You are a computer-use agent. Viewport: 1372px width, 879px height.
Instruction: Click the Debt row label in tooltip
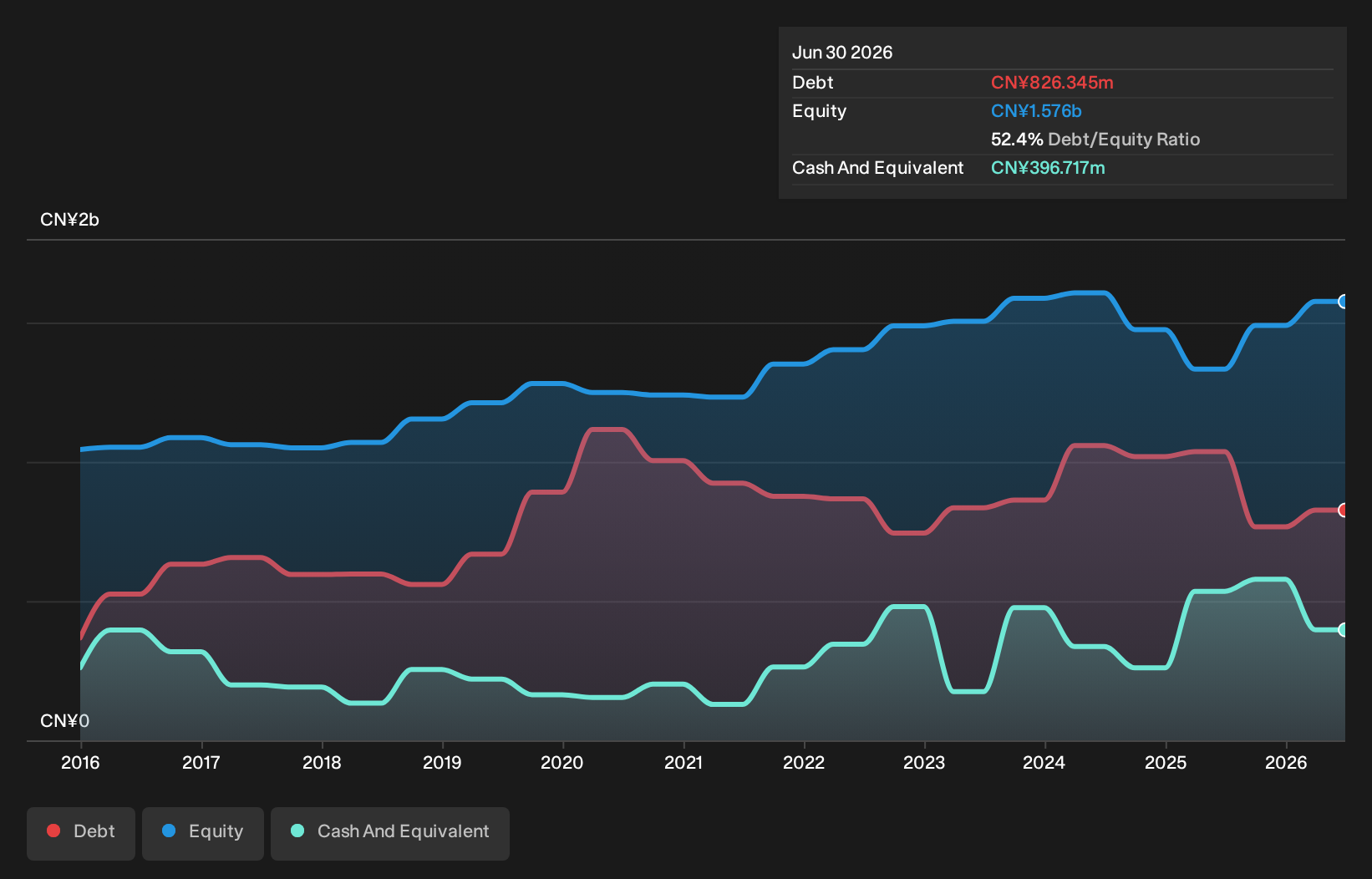tap(813, 83)
